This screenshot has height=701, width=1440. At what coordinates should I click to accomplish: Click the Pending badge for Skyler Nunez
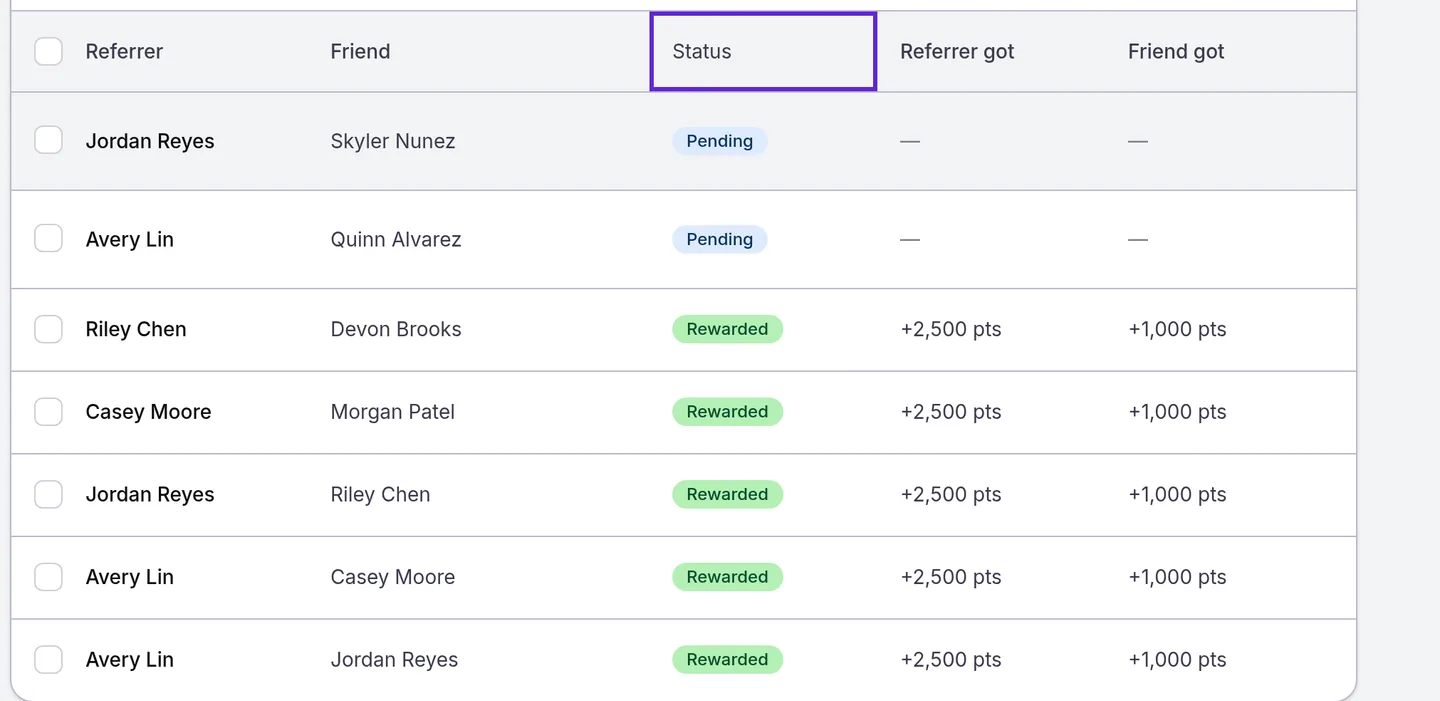click(720, 141)
